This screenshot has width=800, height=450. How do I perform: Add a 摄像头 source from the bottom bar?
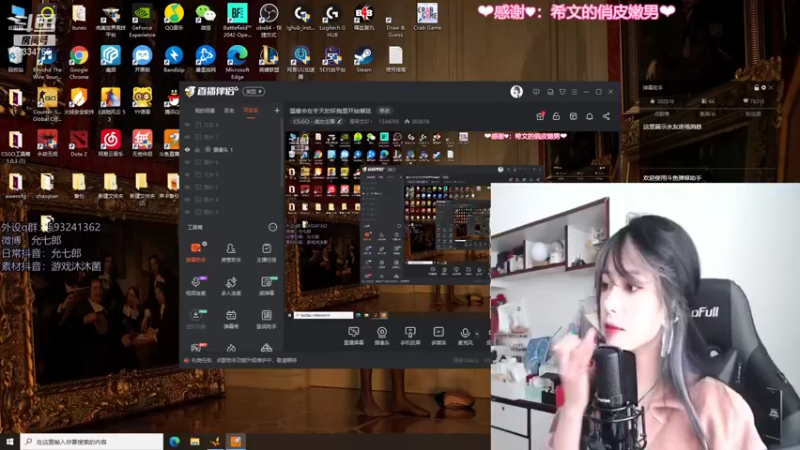pyautogui.click(x=382, y=336)
